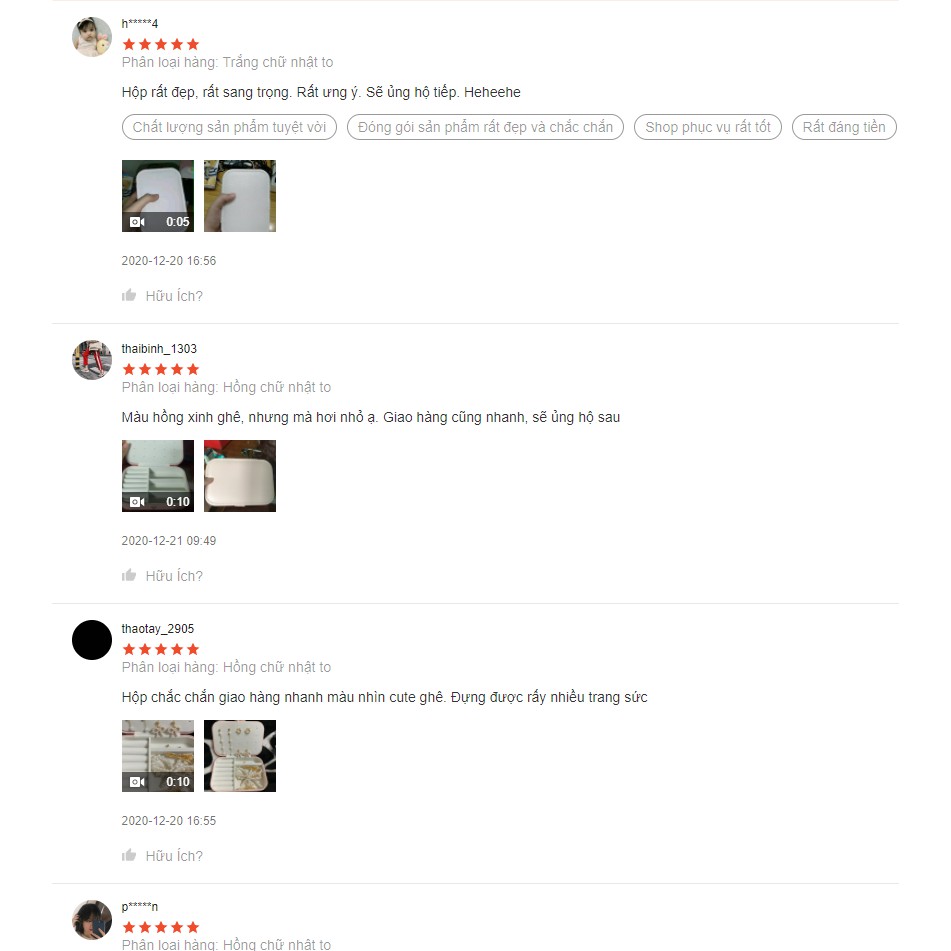Select 'Shop phục vụ rất tốt' tag
Screen dimensions: 951x951
[708, 127]
